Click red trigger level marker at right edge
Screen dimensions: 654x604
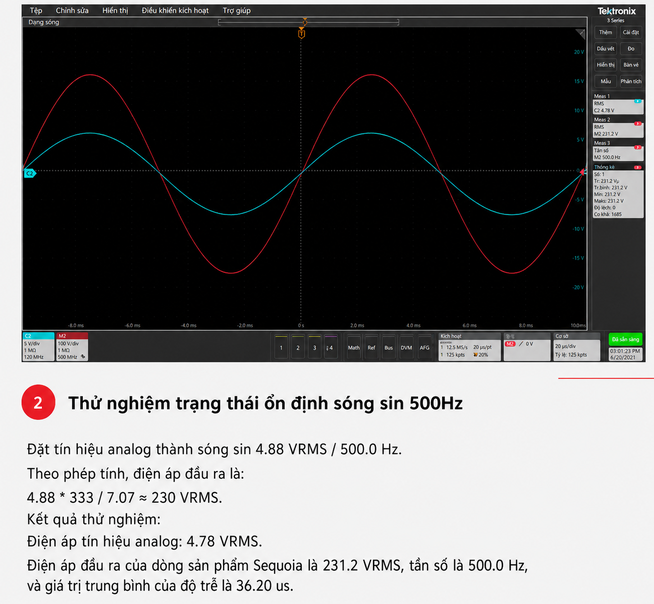pos(583,172)
